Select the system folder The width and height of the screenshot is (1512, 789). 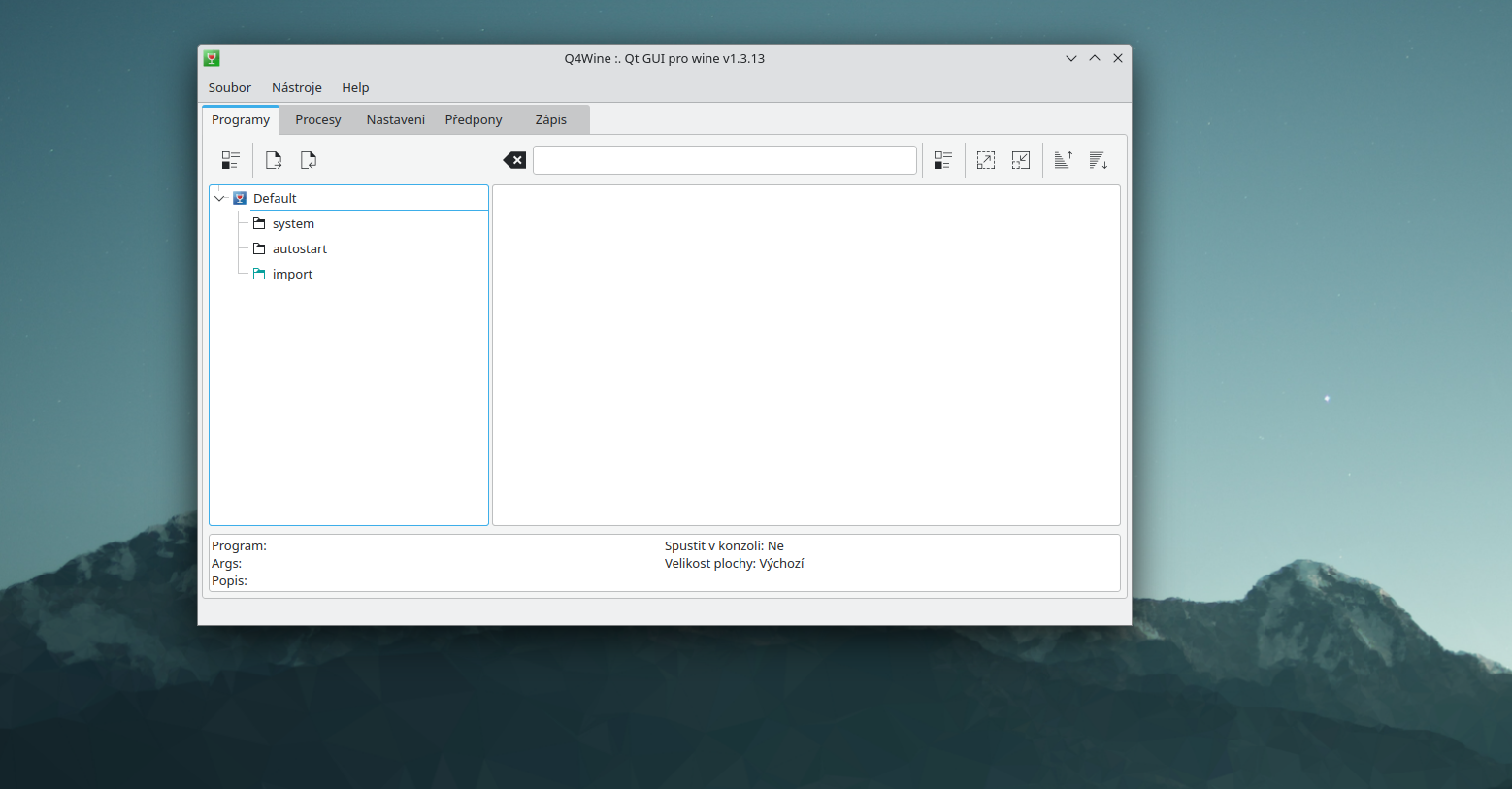(293, 223)
